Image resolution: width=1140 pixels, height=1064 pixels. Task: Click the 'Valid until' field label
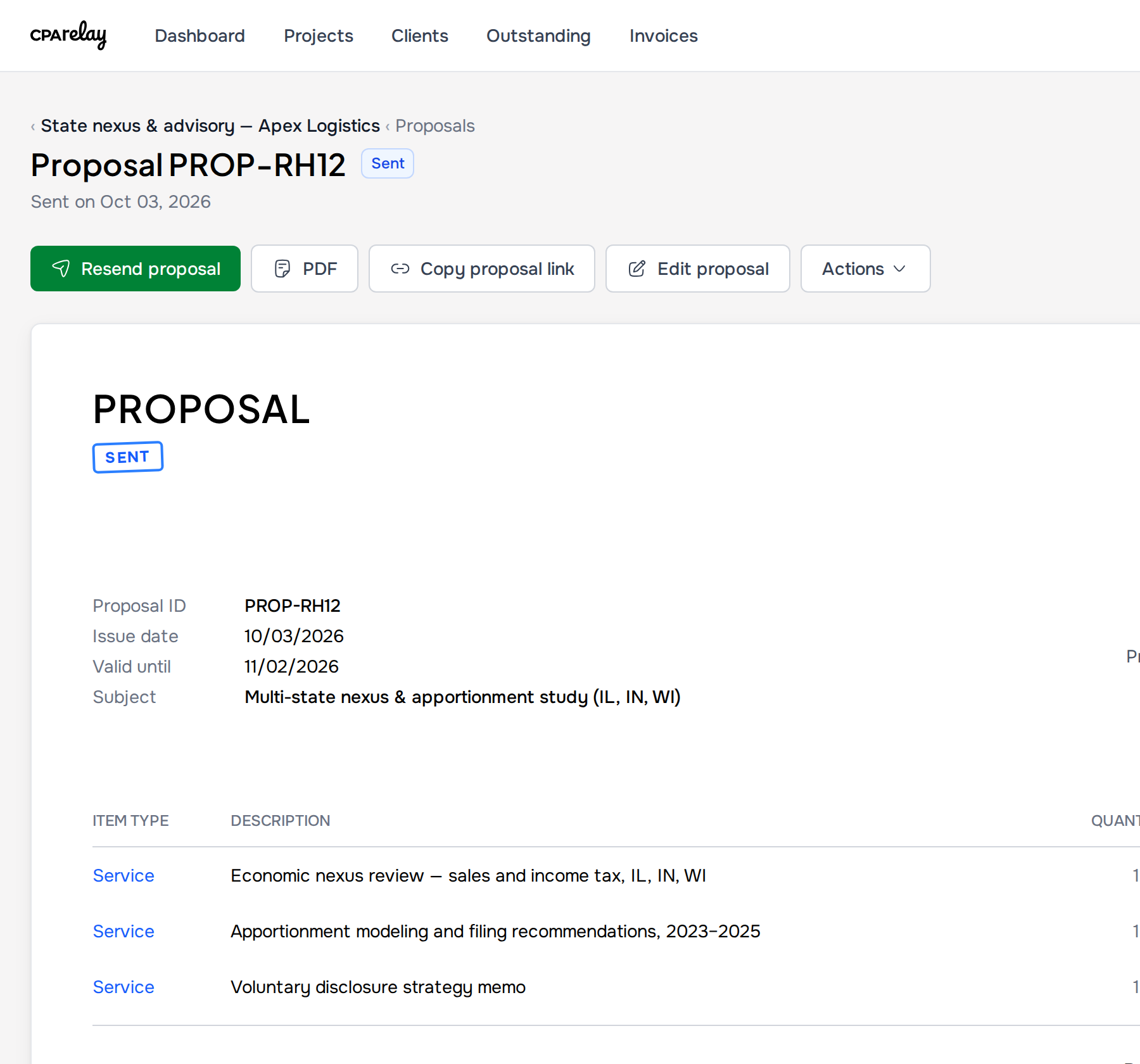132,666
